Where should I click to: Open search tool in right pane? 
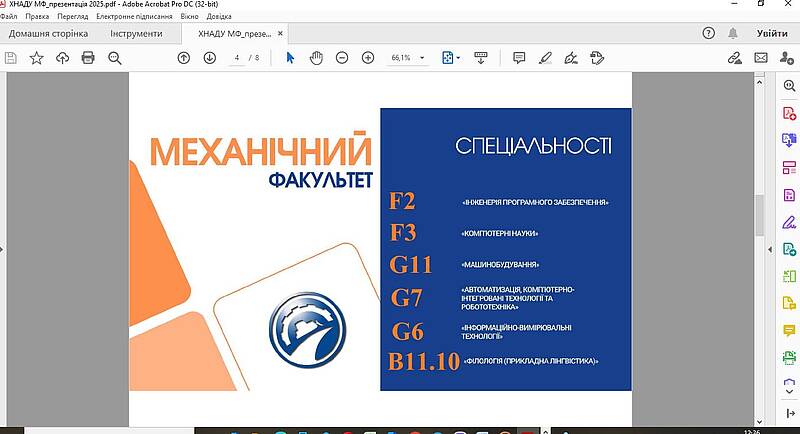(x=789, y=86)
